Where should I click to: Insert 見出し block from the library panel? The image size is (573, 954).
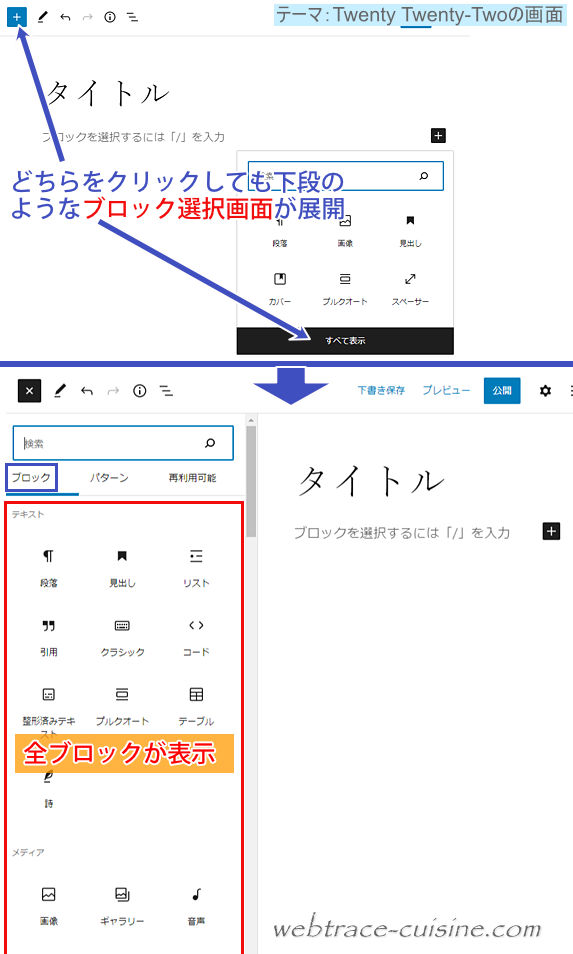tap(122, 567)
